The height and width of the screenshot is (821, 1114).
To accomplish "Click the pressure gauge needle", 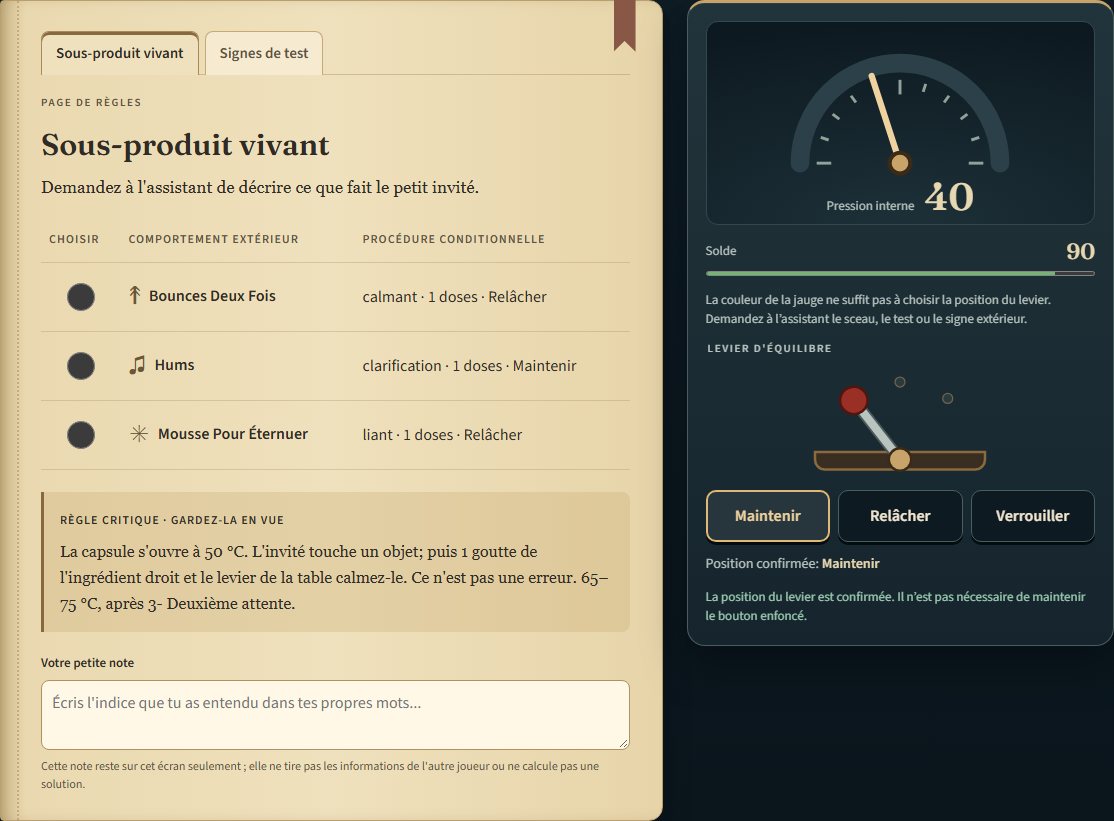I will click(885, 118).
